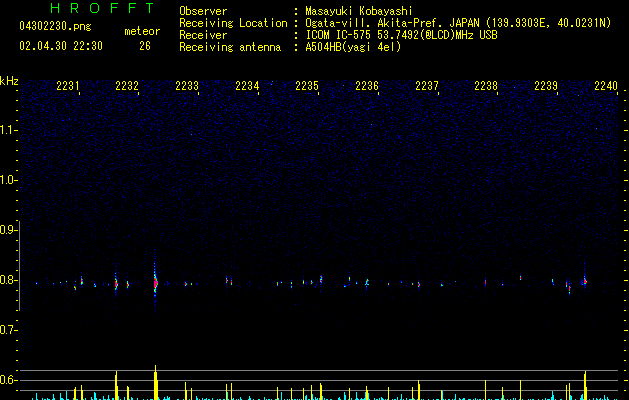Click the 0.8 kHz axis label
Image resolution: width=629 pixels, height=400 pixels.
tap(8, 280)
